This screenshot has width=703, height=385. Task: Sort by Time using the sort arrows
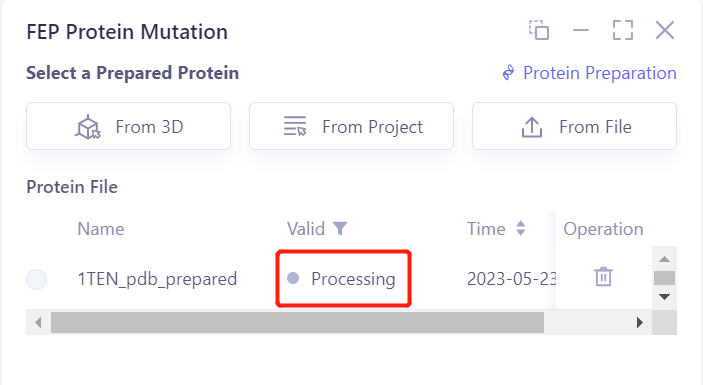(x=521, y=228)
